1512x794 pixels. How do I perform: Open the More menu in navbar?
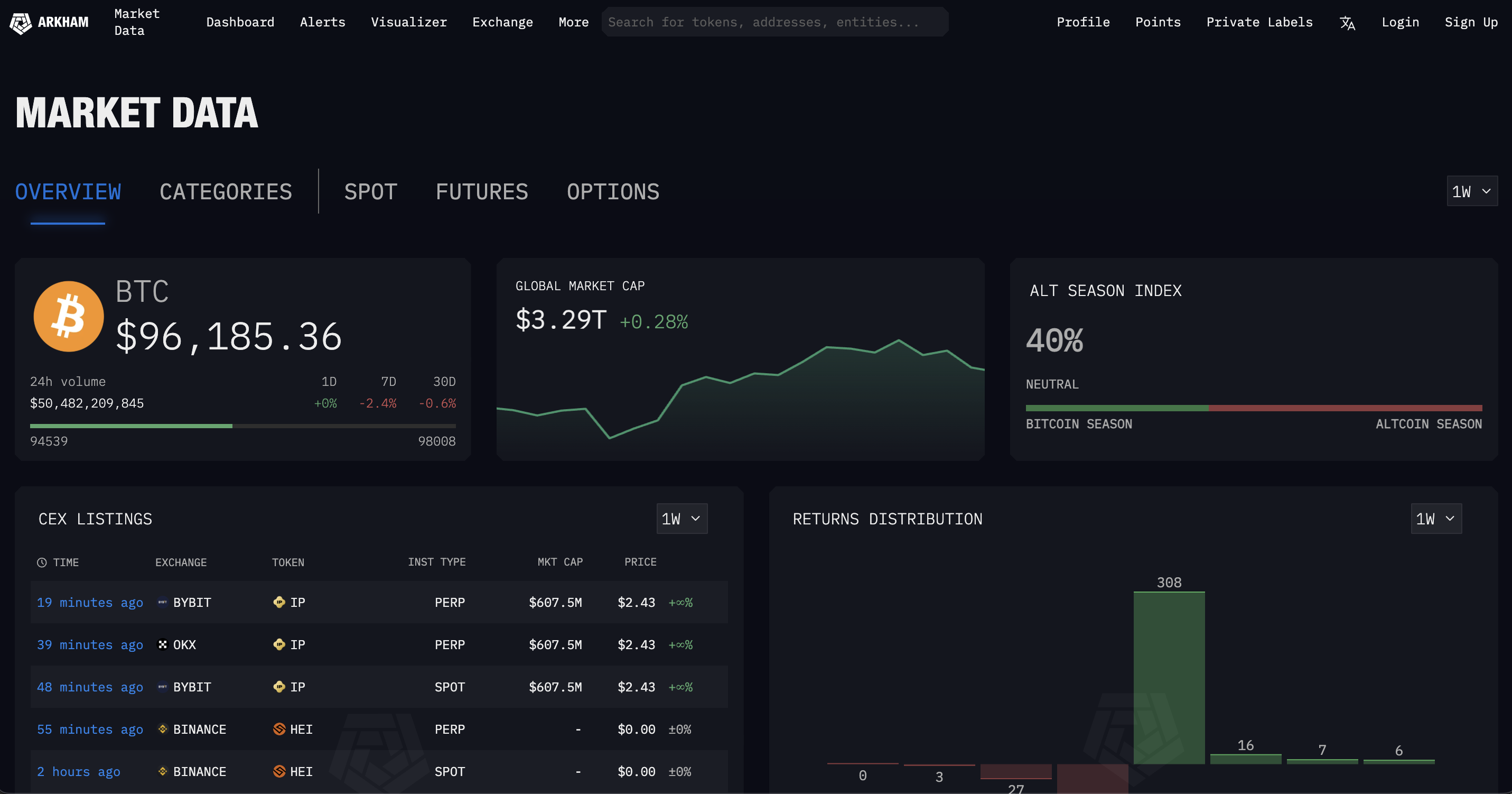tap(573, 22)
